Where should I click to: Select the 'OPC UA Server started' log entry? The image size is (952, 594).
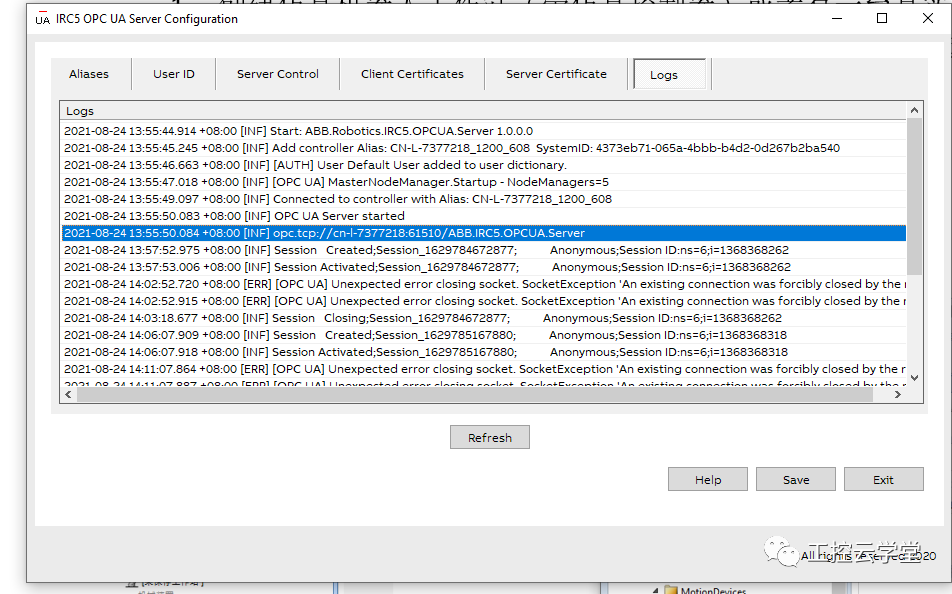point(484,216)
